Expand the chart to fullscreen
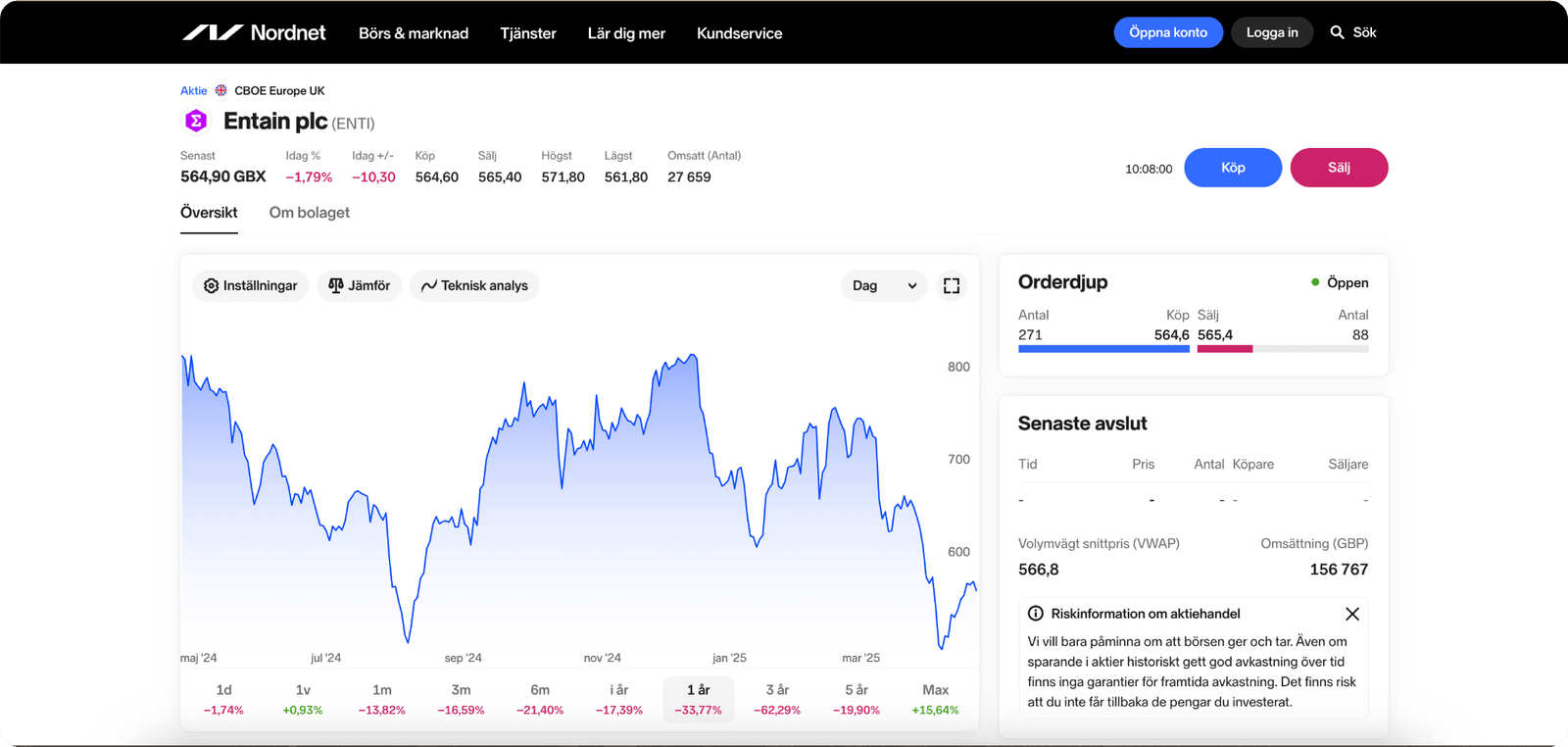This screenshot has height=747, width=1568. (952, 285)
